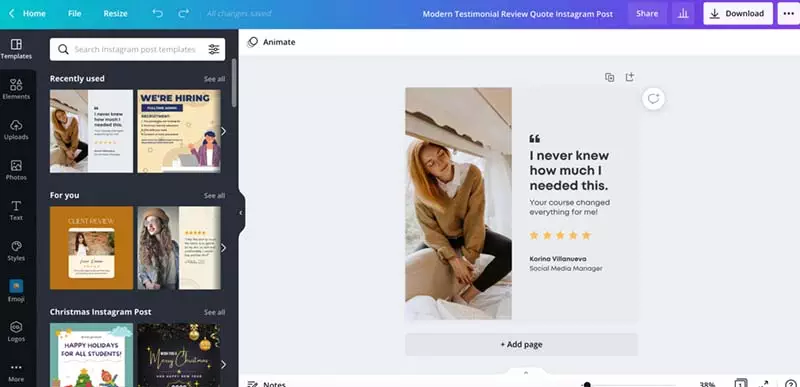Select the curly-haired woman review template
This screenshot has height=387, width=800.
click(179, 248)
